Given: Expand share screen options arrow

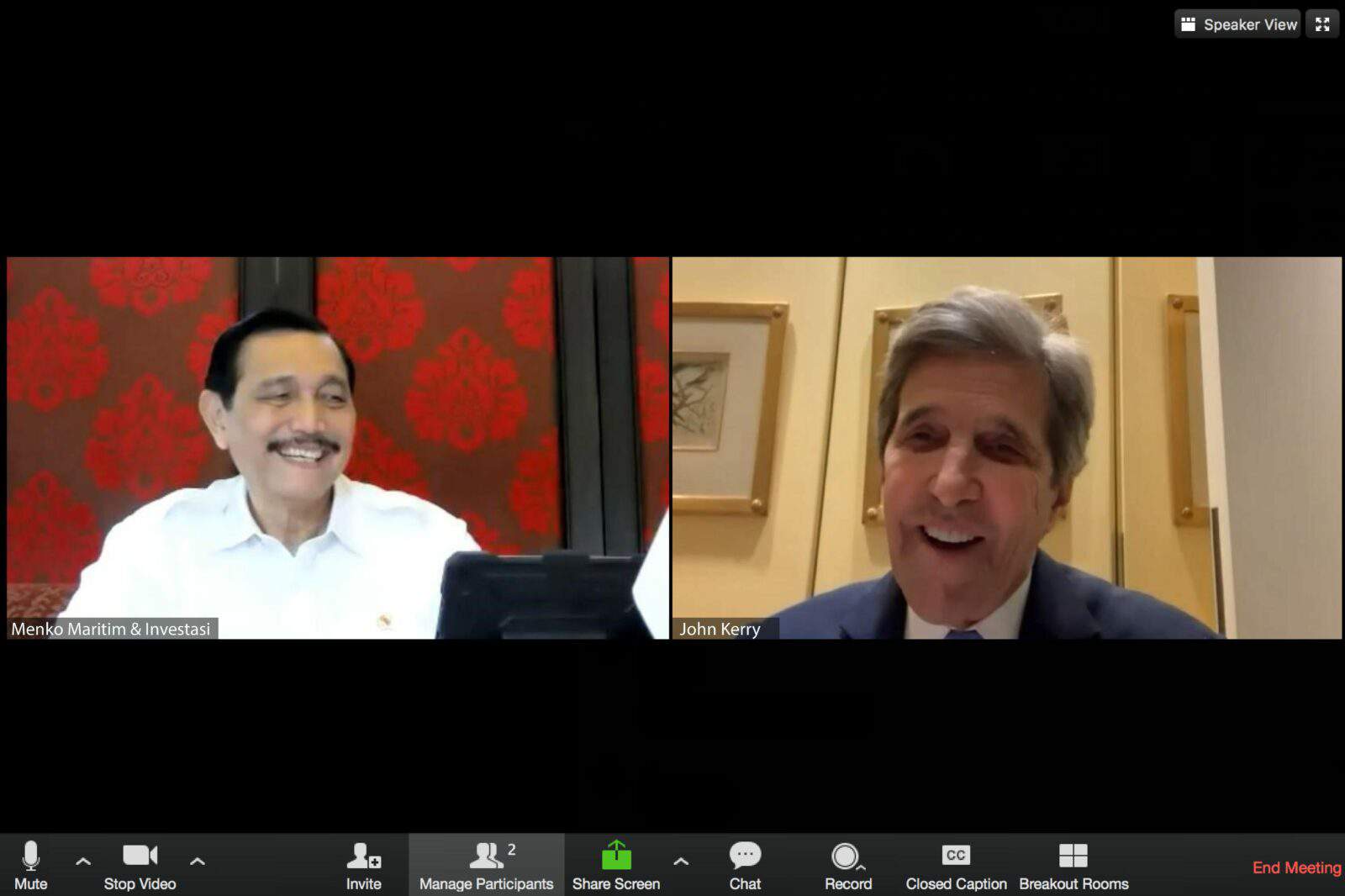Looking at the screenshot, I should [681, 861].
